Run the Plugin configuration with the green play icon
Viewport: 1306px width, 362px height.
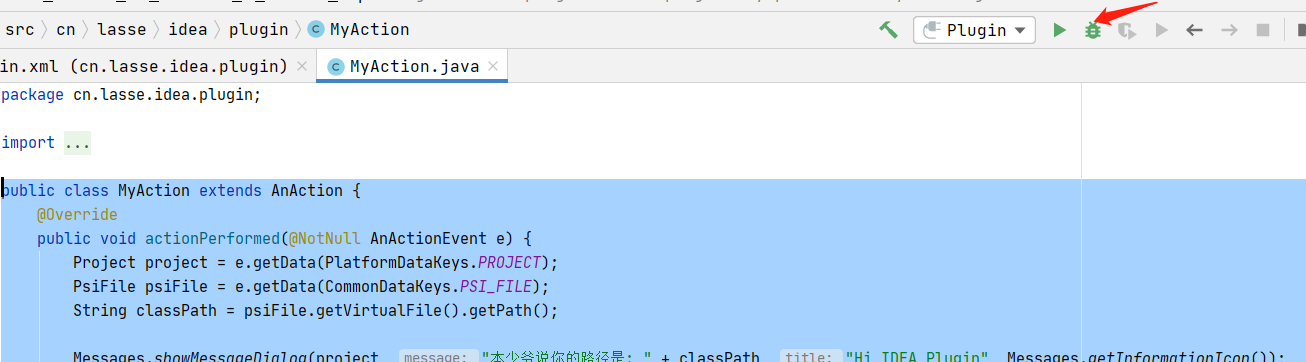click(x=1059, y=30)
